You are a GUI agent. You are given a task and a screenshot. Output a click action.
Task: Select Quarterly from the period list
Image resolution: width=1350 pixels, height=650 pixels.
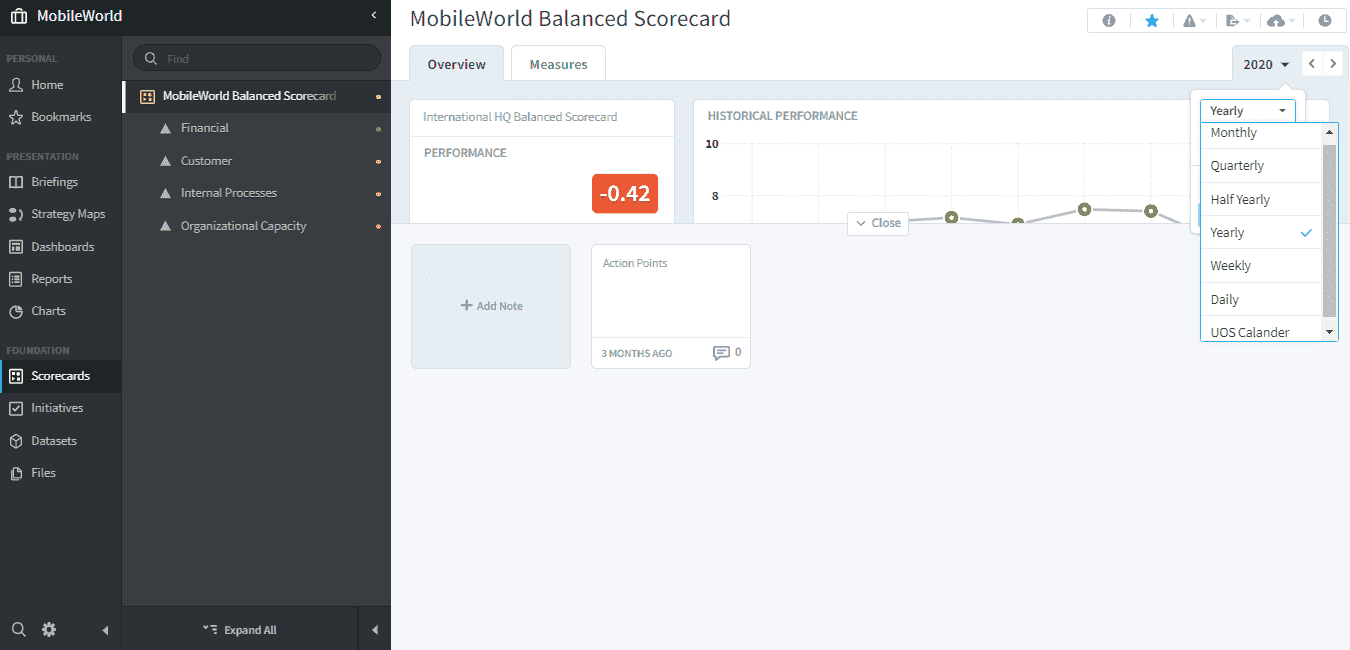pos(1262,166)
